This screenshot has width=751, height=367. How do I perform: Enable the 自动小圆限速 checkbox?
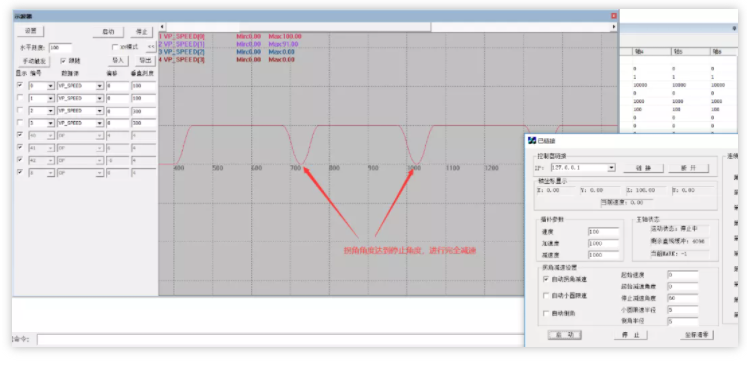[x=546, y=296]
